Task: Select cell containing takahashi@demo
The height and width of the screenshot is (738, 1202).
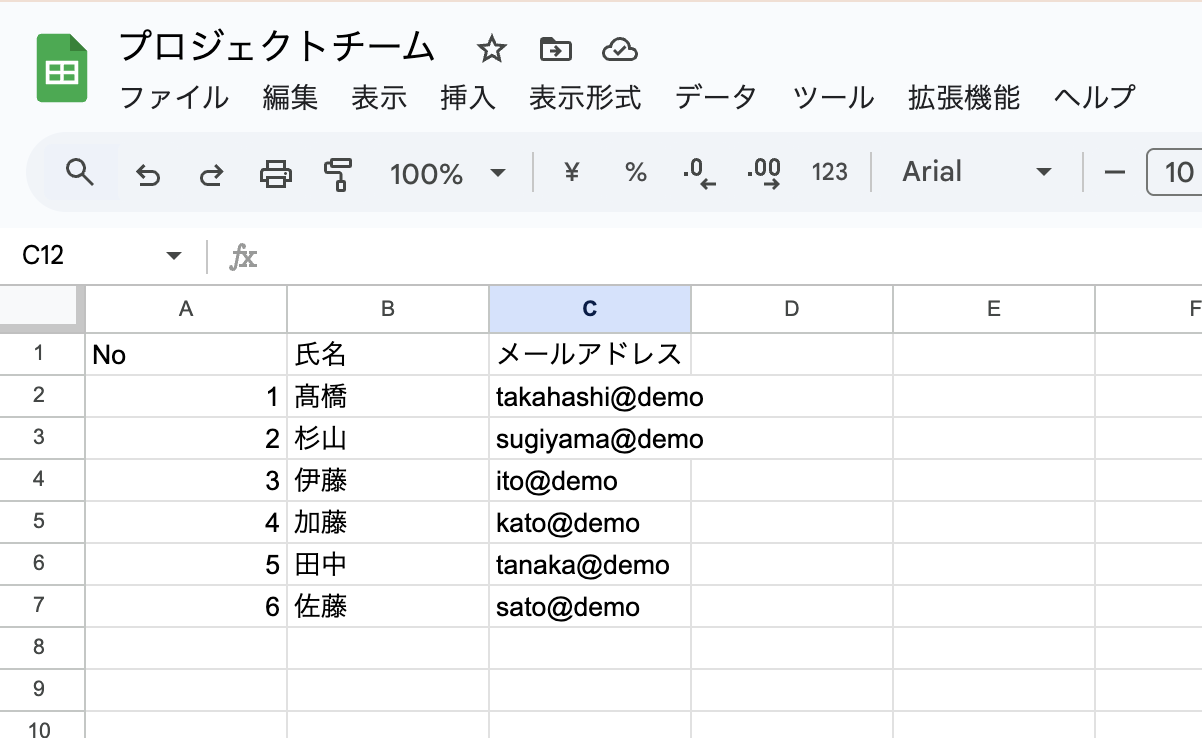Action: point(589,397)
